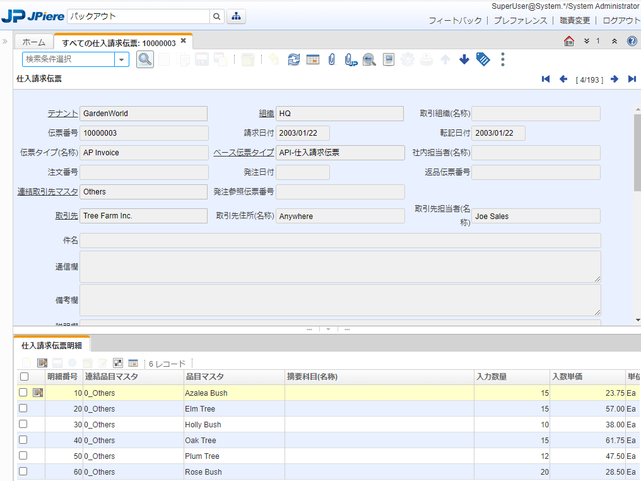The image size is (641, 481).
Task: Click the フィードバック link
Action: click(x=455, y=20)
